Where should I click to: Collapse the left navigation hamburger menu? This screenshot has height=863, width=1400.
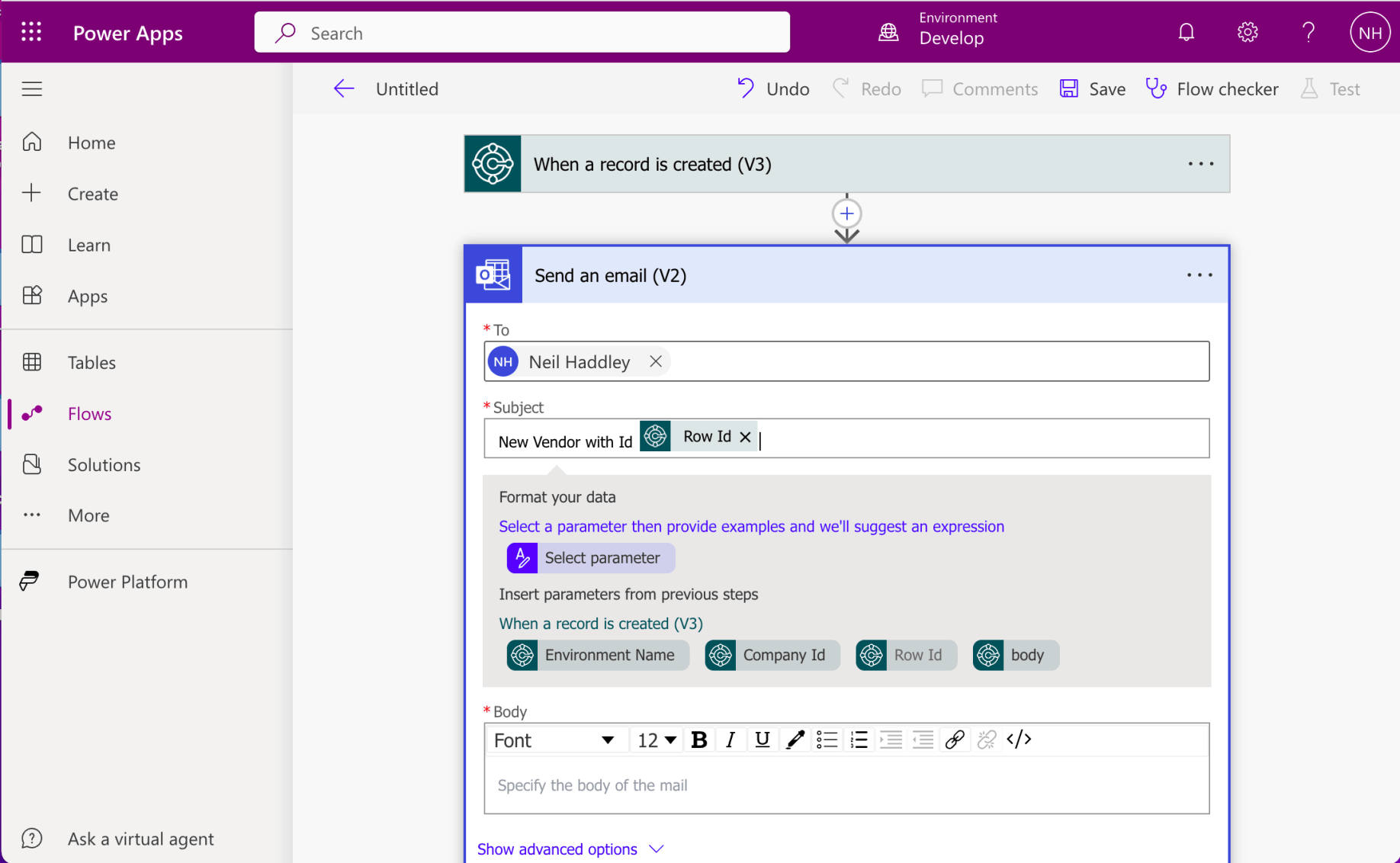[x=32, y=88]
